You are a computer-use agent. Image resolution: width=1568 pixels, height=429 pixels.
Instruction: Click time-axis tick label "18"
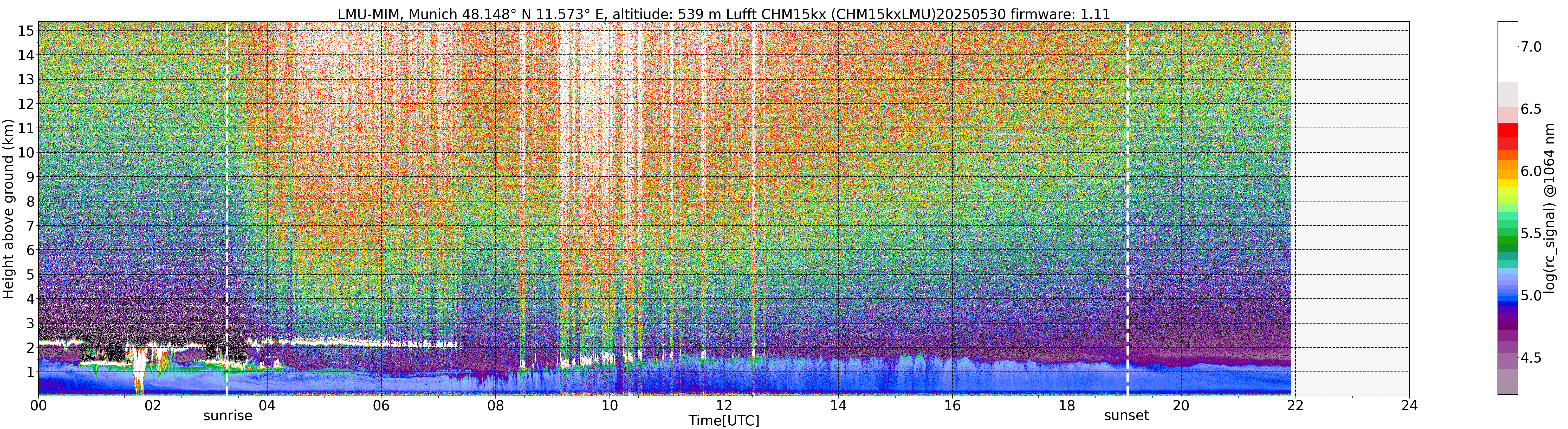(1066, 406)
